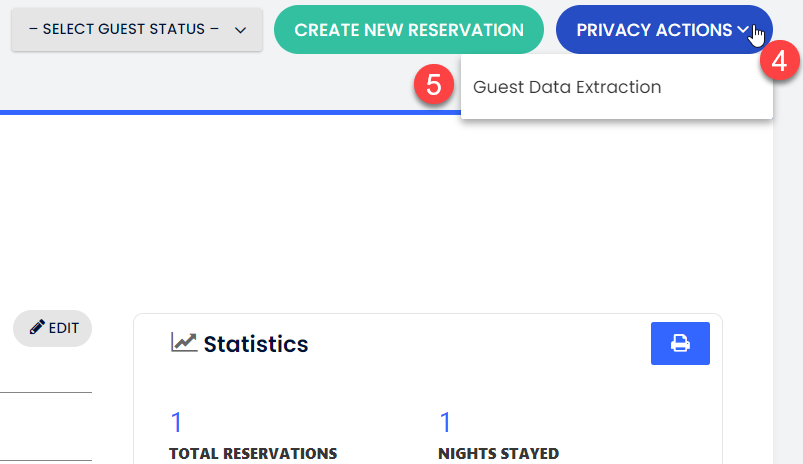Select the NIGHTS STAYED label
Image resolution: width=803 pixels, height=464 pixels.
coord(498,454)
